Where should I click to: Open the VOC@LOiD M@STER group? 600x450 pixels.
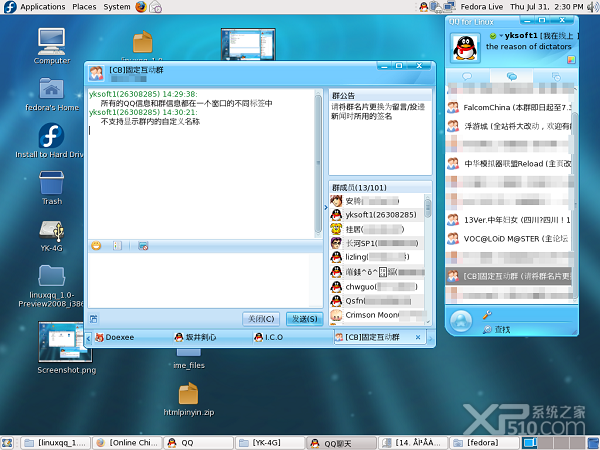pos(509,239)
